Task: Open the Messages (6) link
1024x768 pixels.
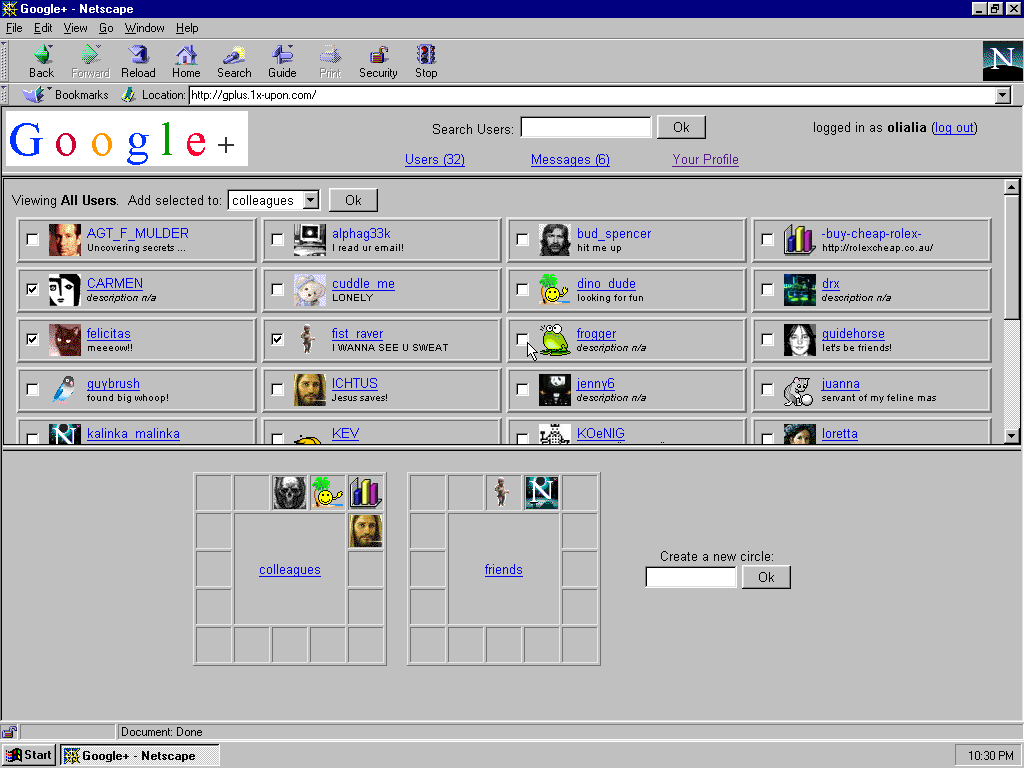Action: tap(570, 160)
